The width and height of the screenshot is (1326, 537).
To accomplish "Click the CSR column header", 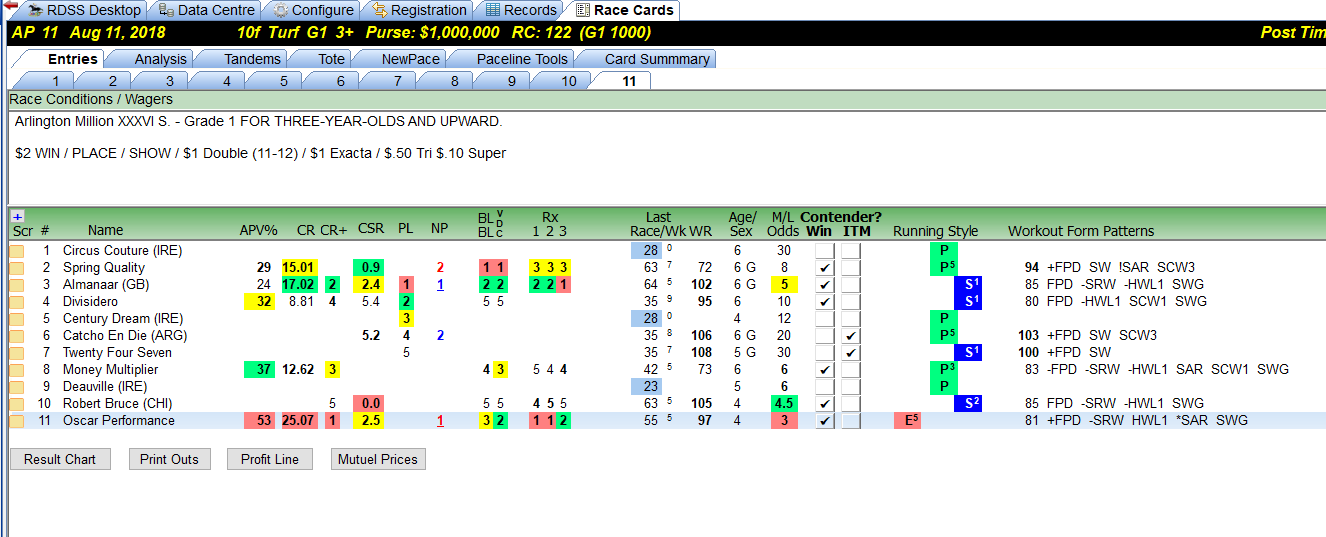I will point(371,231).
